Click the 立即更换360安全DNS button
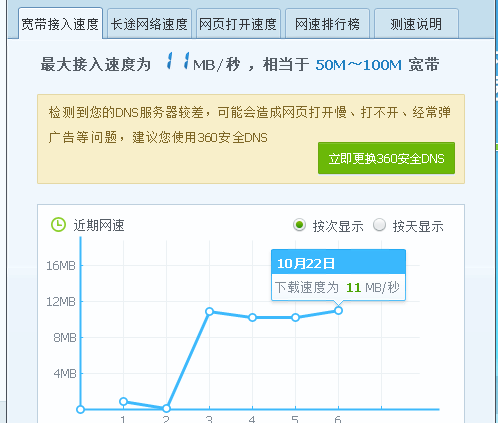 (x=386, y=158)
